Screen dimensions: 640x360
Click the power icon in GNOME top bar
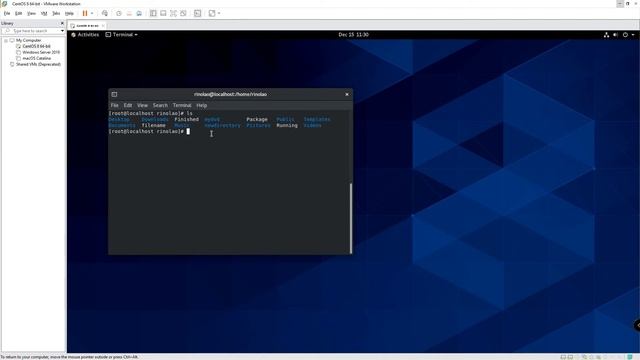pyautogui.click(x=625, y=35)
